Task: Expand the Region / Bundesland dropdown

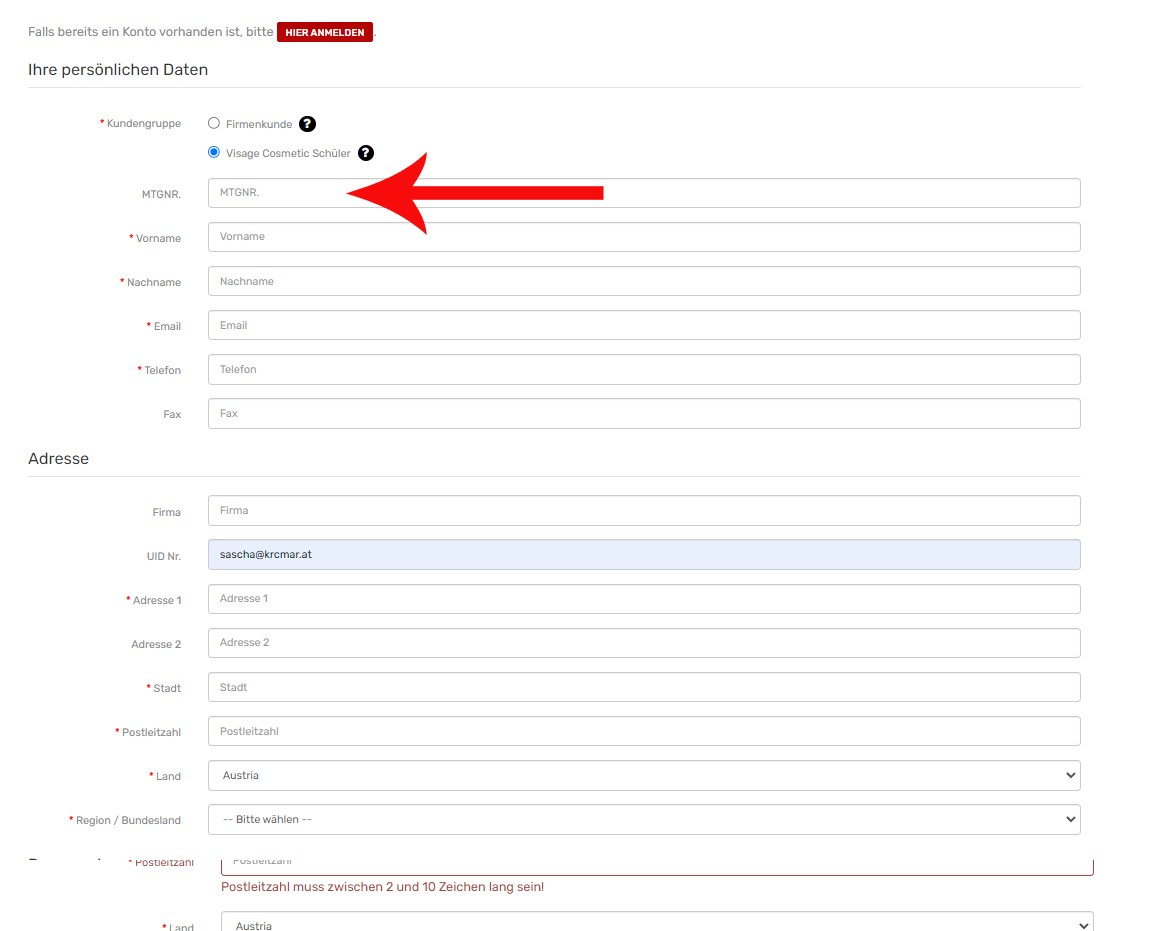Action: pos(643,819)
